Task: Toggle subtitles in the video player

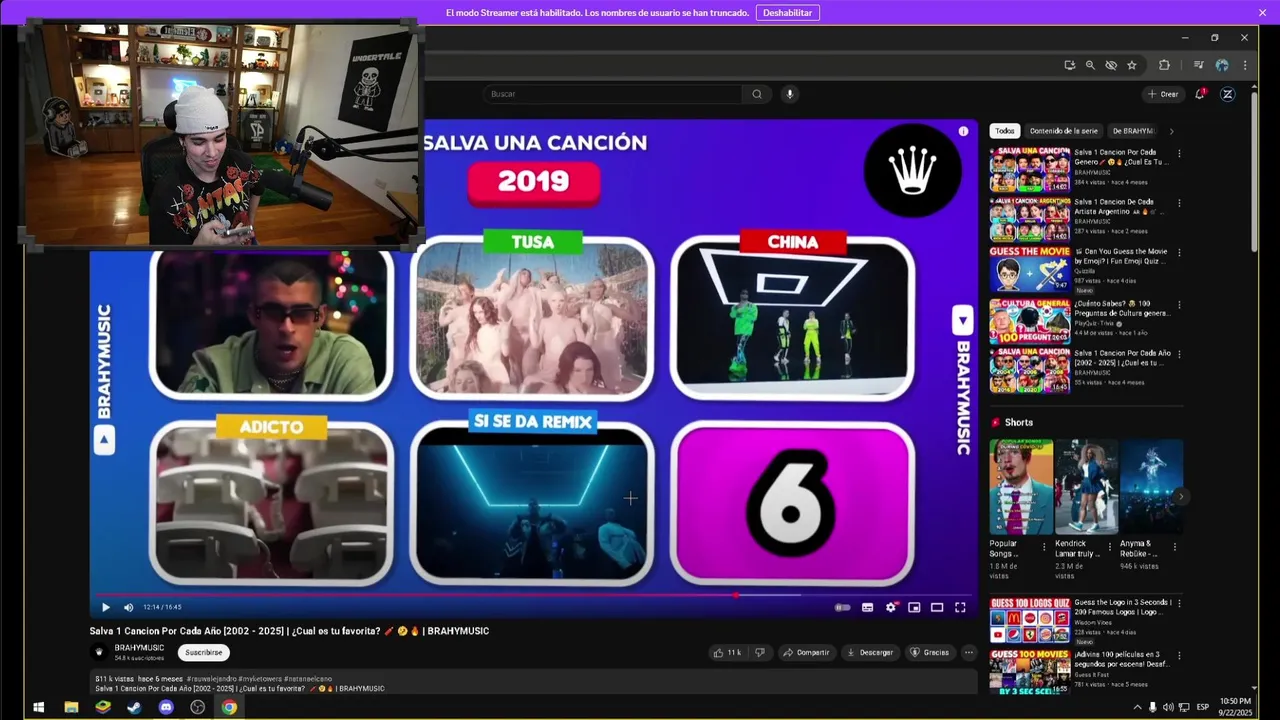Action: pyautogui.click(x=867, y=607)
